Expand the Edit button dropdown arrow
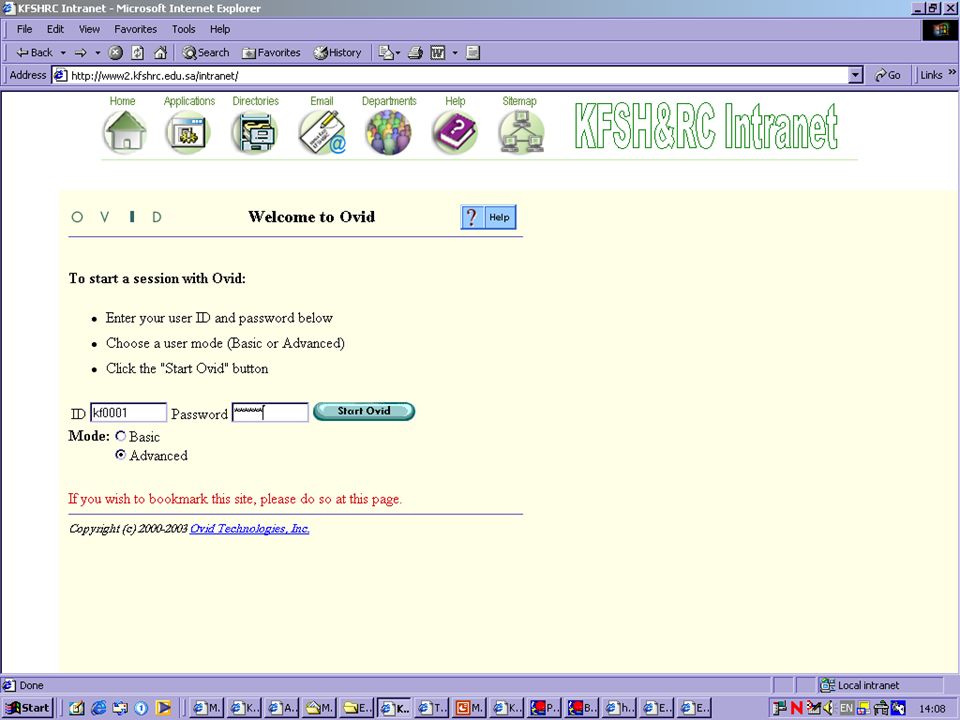Viewport: 960px width, 720px height. 455,53
